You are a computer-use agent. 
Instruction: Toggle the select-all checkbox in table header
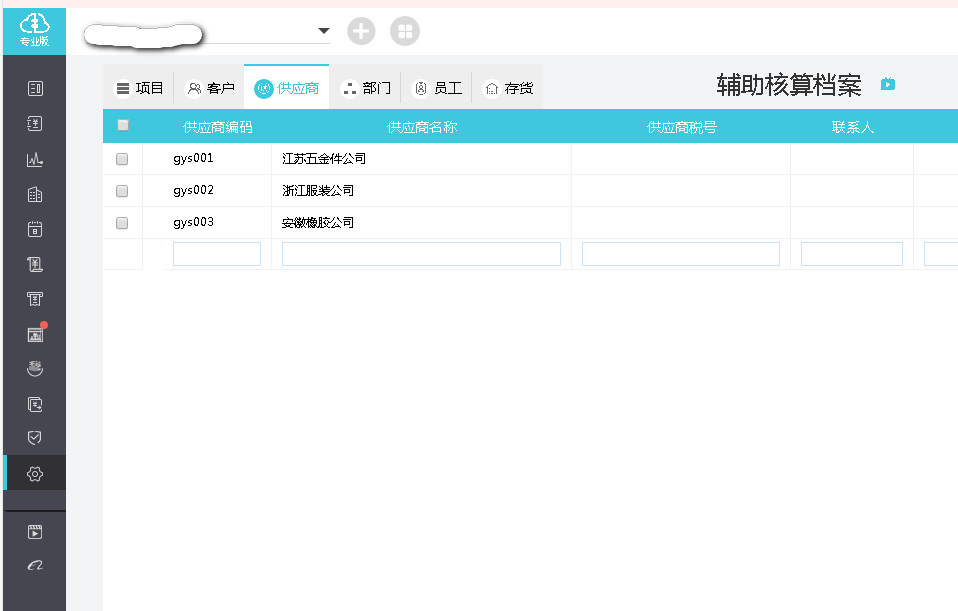point(123,126)
